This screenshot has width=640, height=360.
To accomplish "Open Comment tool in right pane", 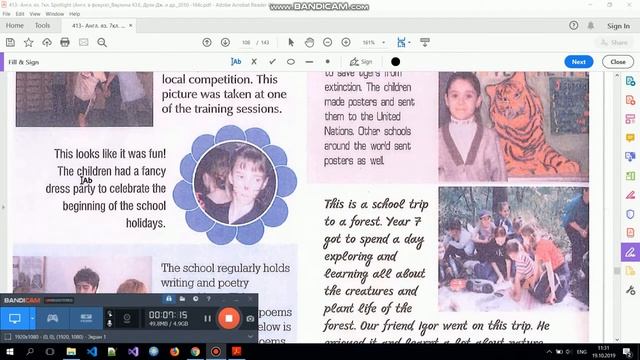I will point(630,138).
